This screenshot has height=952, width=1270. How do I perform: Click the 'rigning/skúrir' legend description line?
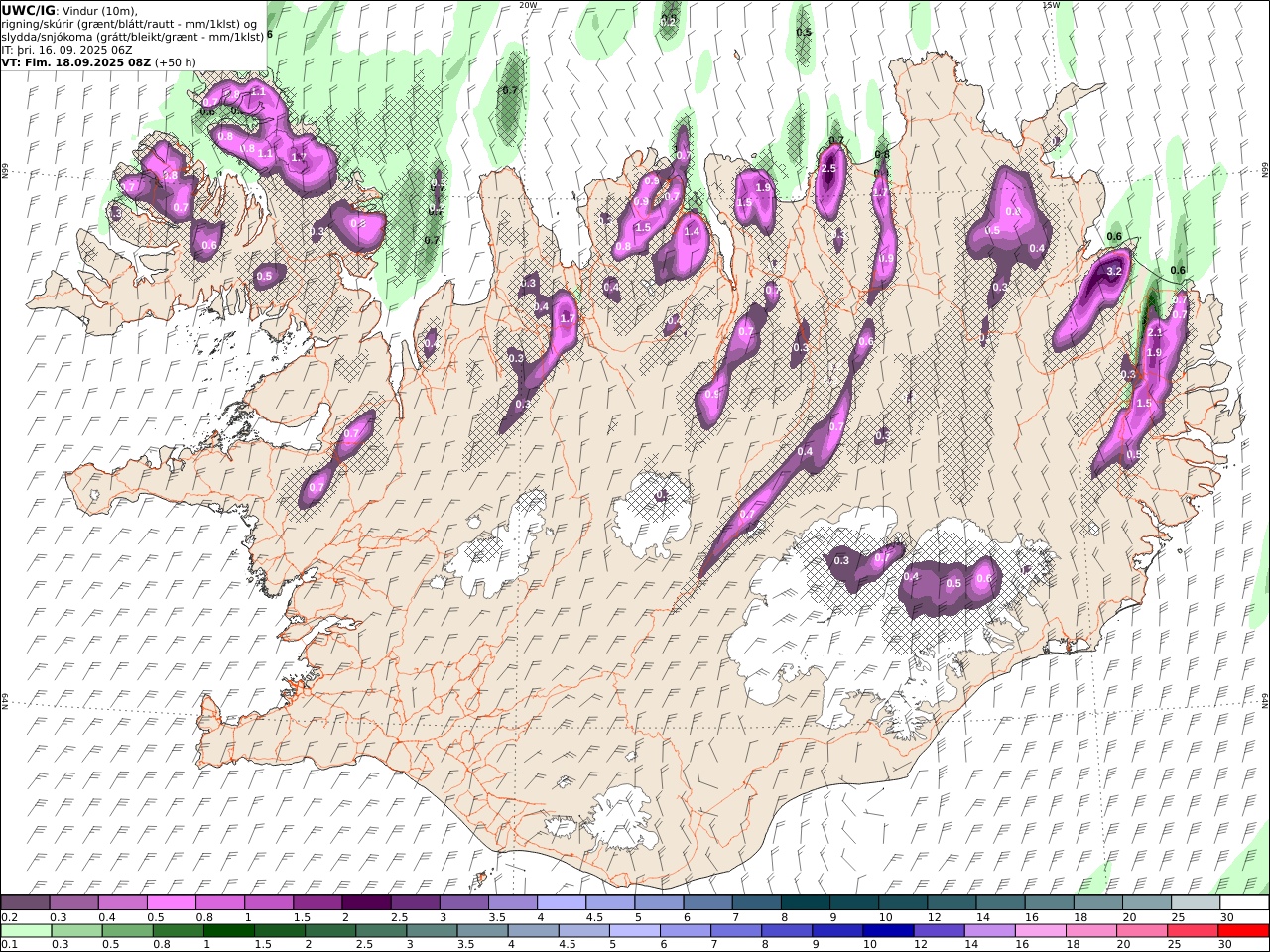[130, 24]
